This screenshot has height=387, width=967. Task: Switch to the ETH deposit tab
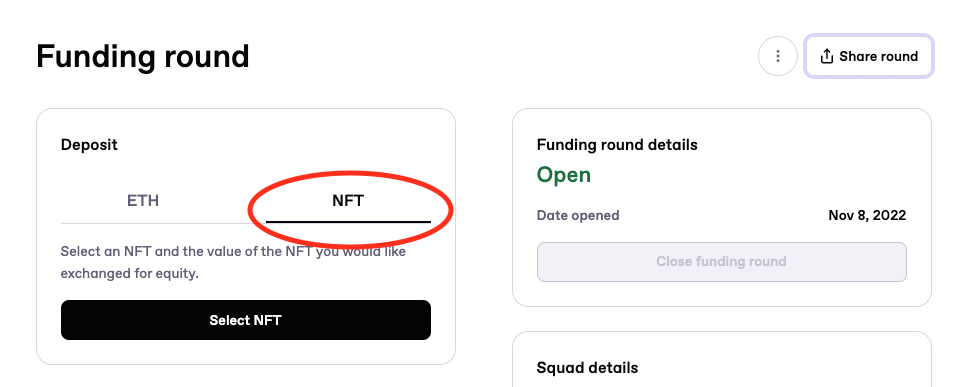(143, 201)
